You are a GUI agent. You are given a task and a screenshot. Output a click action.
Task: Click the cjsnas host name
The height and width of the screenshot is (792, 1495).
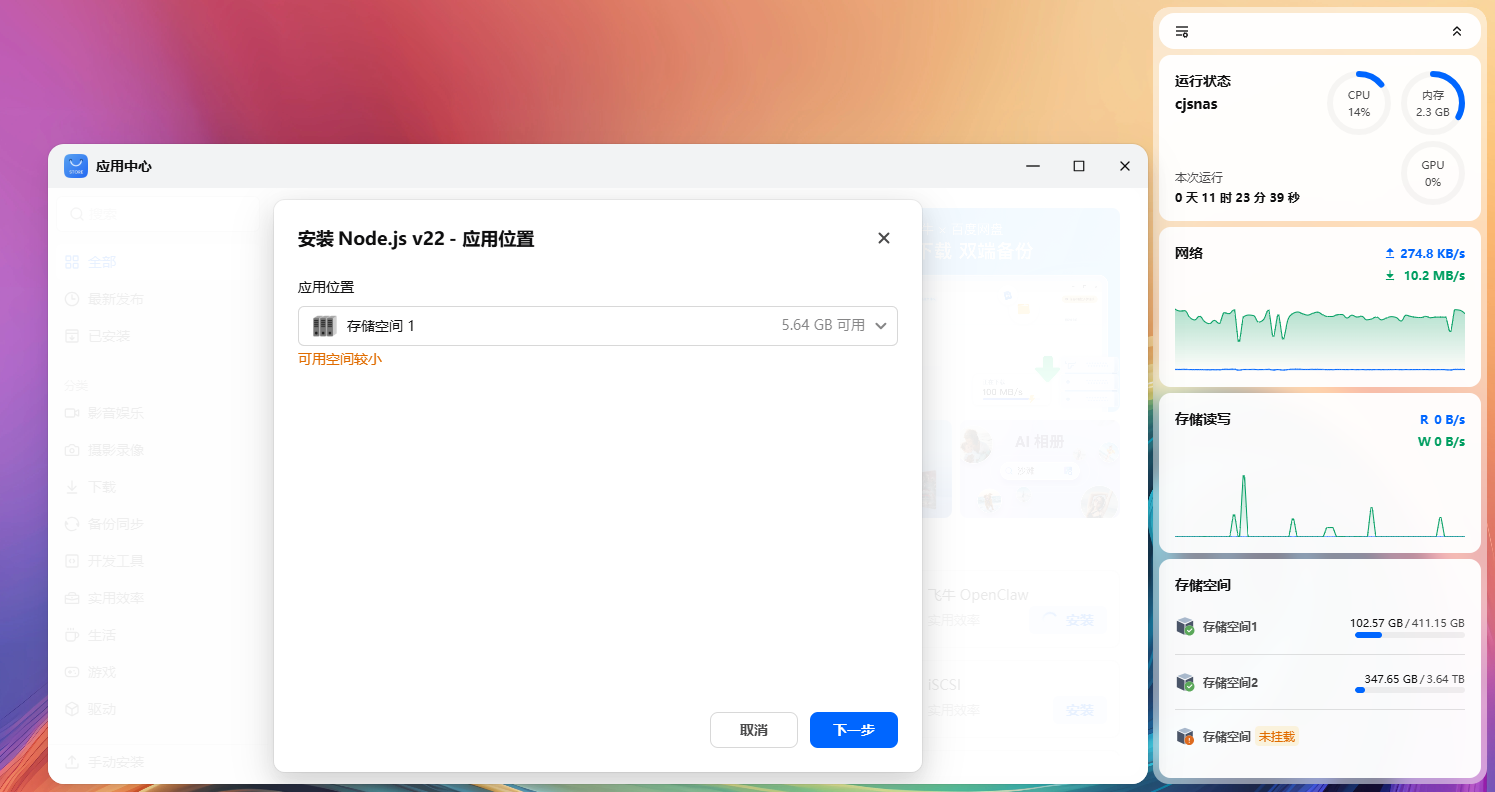[x=1196, y=104]
